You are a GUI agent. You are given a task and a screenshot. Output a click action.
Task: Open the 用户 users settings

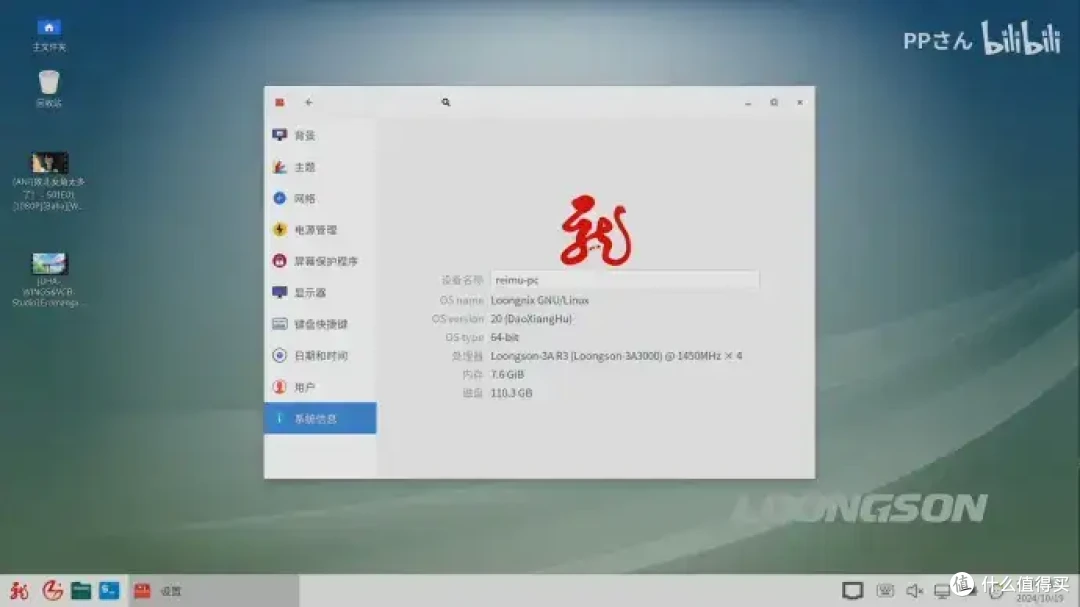coord(320,387)
